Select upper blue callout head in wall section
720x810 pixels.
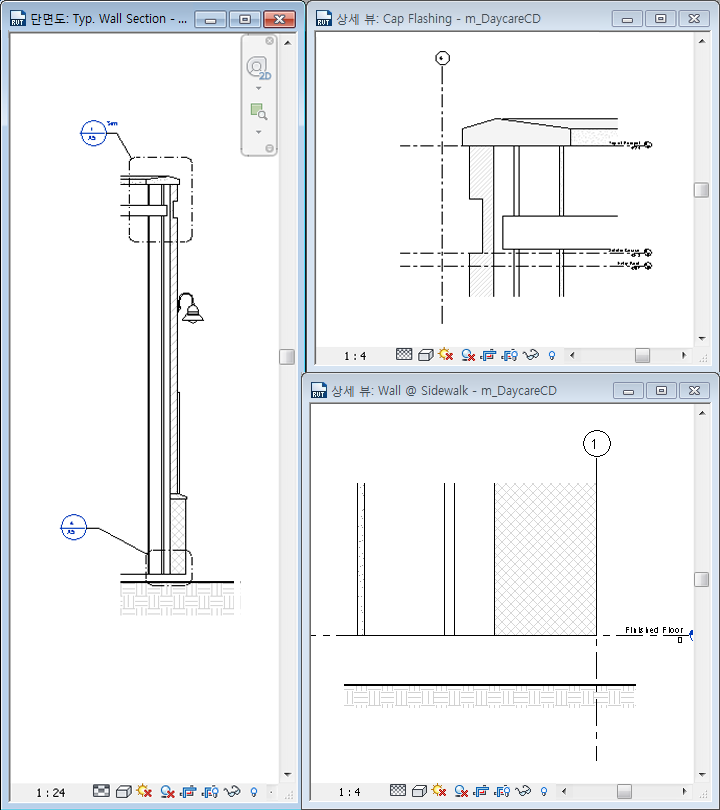(x=93, y=133)
